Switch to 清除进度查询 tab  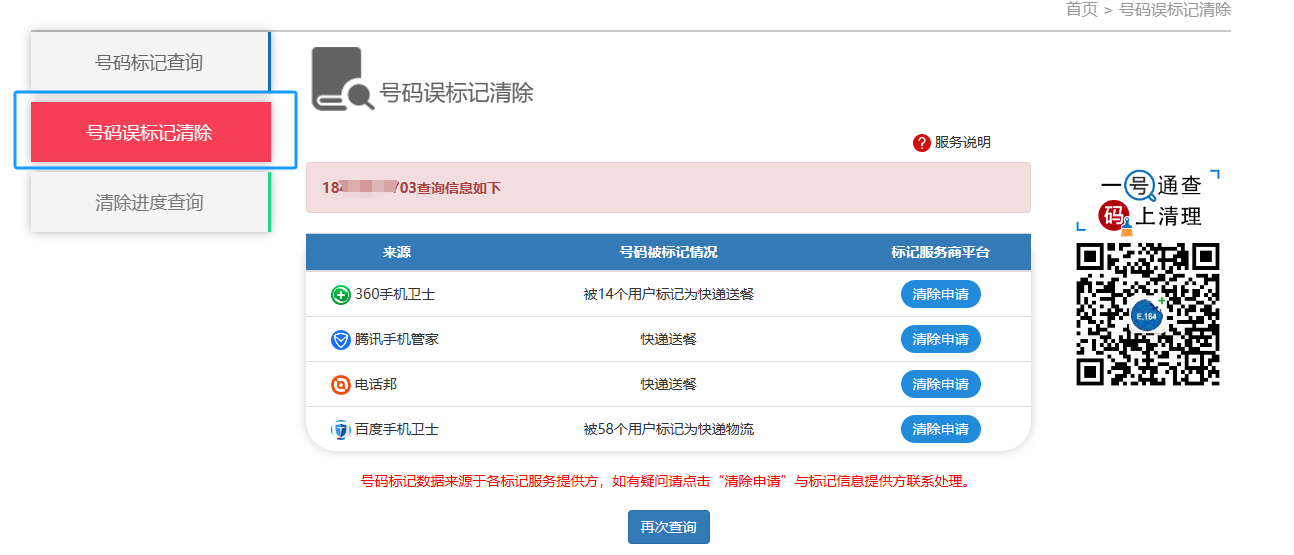pyautogui.click(x=149, y=203)
